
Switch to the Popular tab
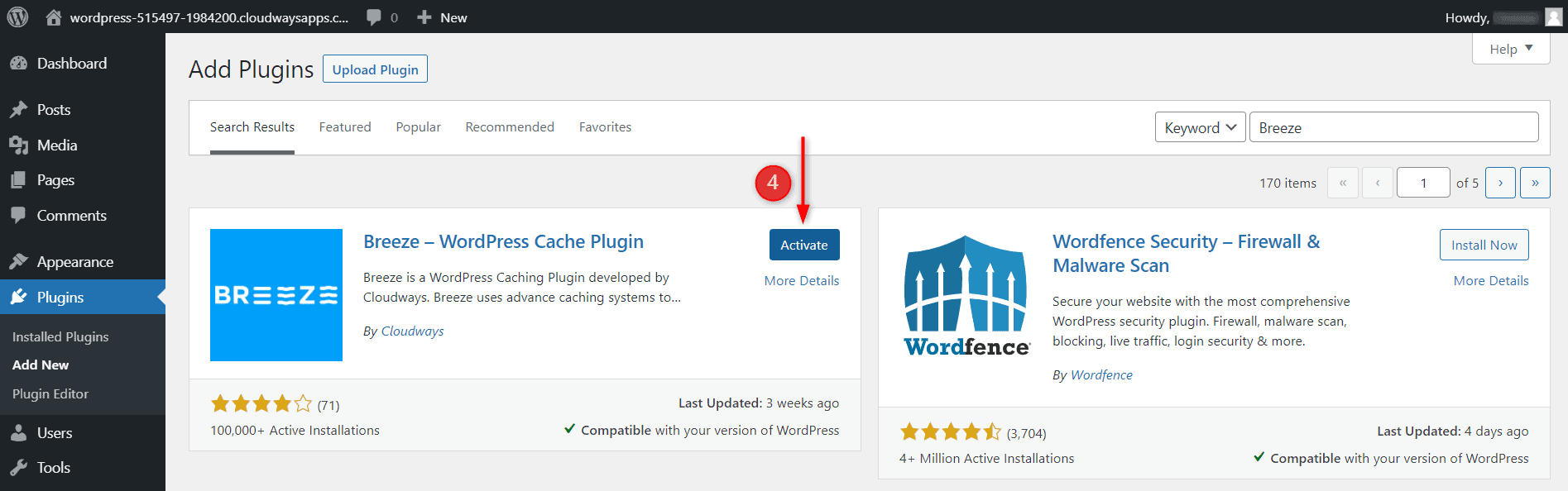click(418, 127)
